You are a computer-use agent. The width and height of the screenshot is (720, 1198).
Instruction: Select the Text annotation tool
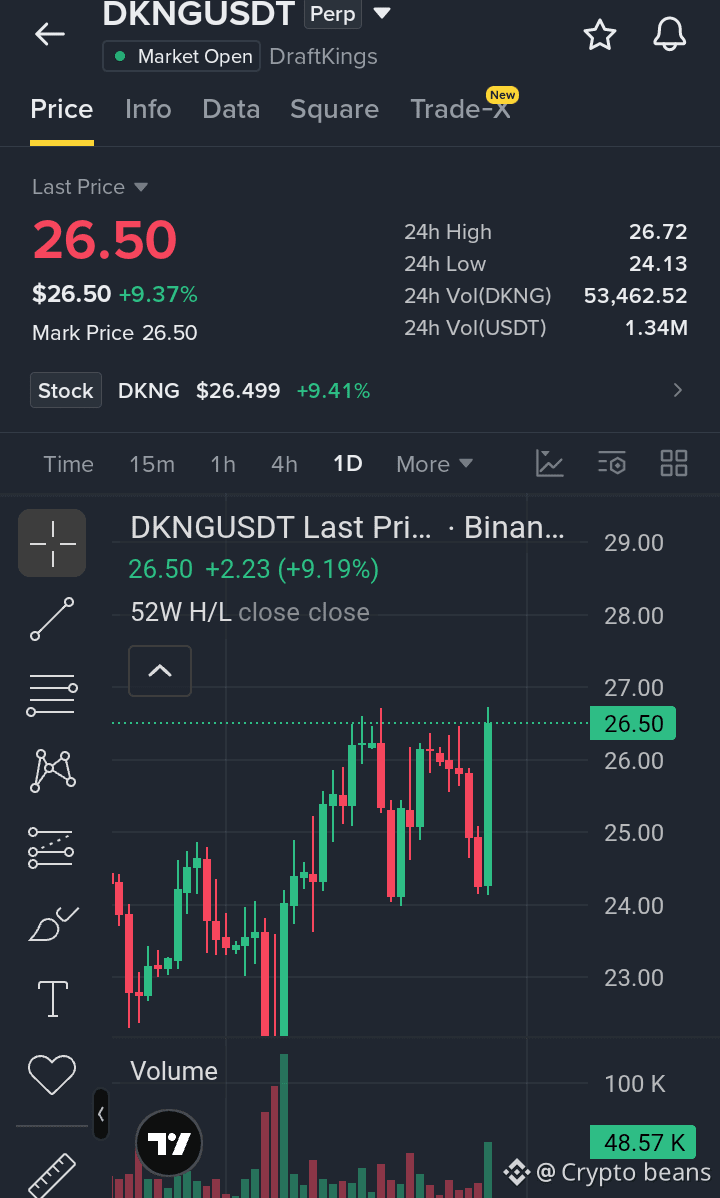[x=53, y=999]
